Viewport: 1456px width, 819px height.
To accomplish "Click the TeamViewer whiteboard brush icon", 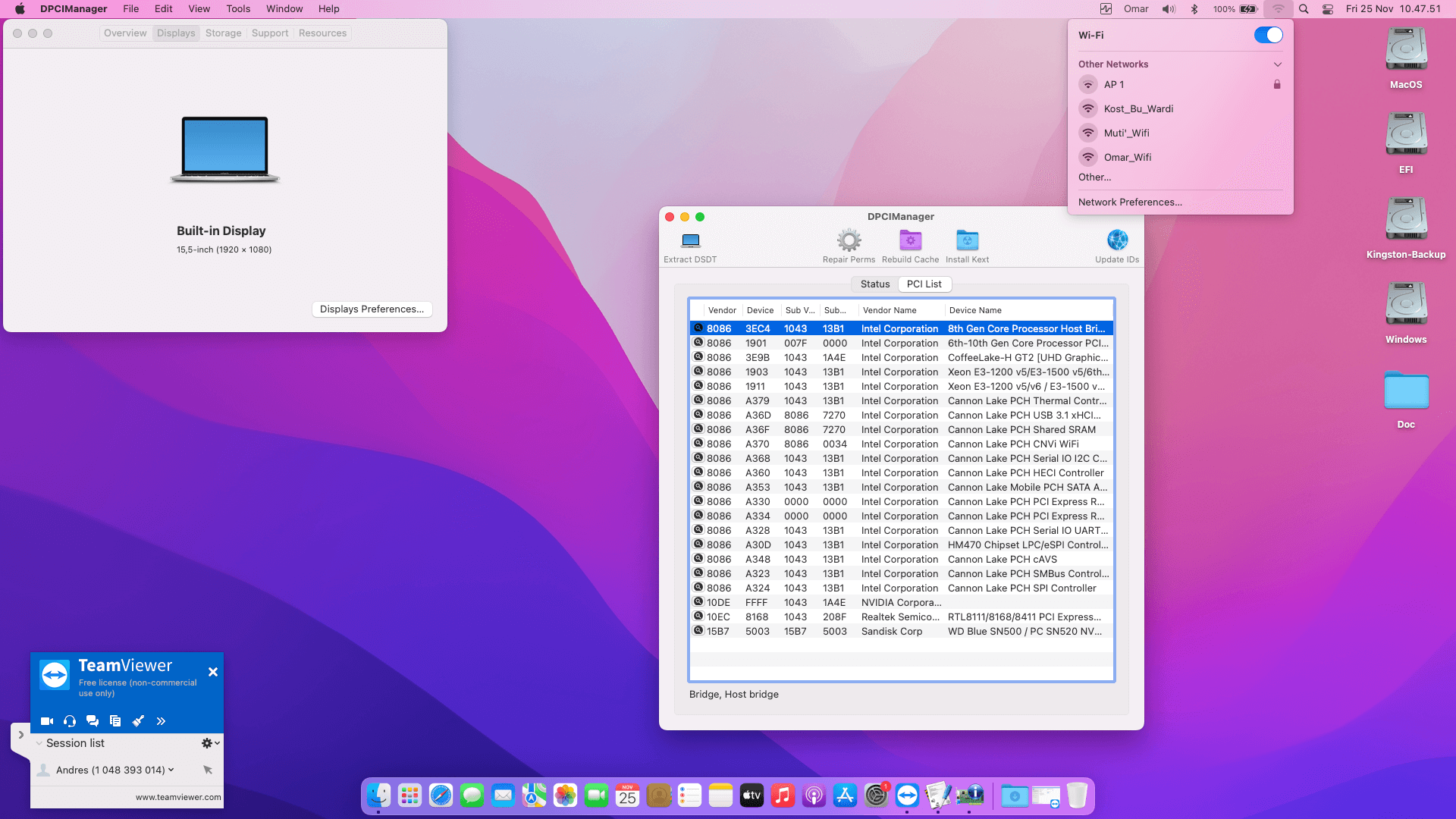I will click(138, 721).
